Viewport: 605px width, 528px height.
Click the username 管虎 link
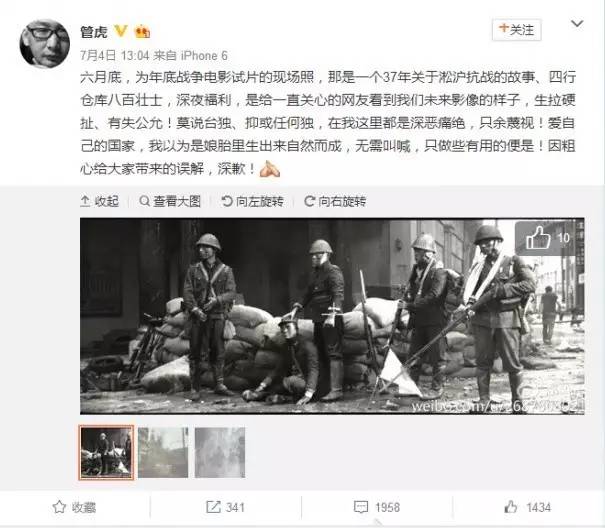94,32
